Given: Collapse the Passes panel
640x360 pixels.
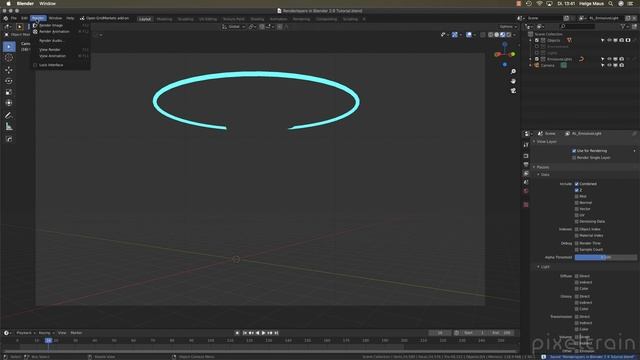Looking at the screenshot, I should [534, 167].
